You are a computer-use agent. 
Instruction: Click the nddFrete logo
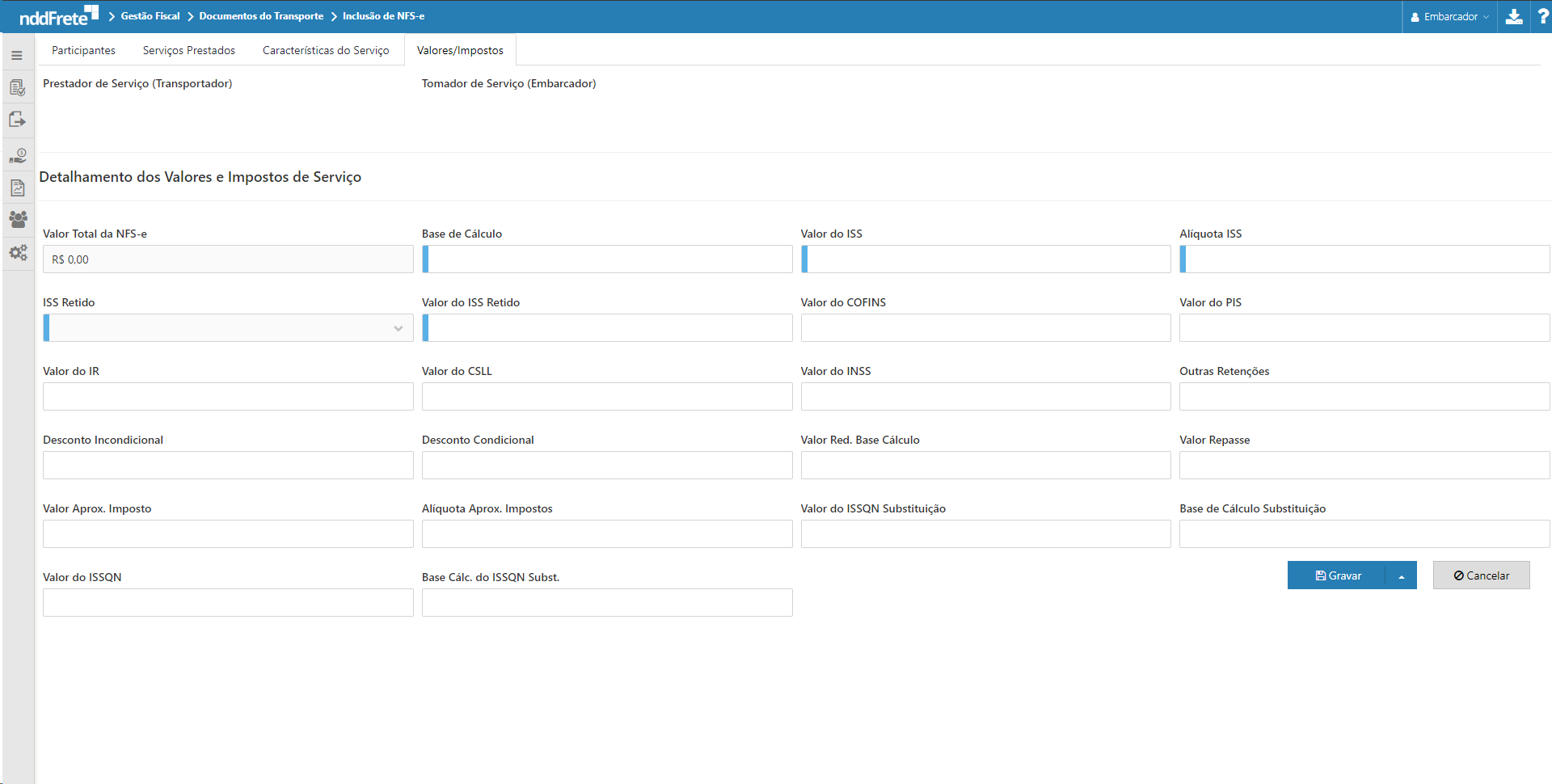click(58, 15)
